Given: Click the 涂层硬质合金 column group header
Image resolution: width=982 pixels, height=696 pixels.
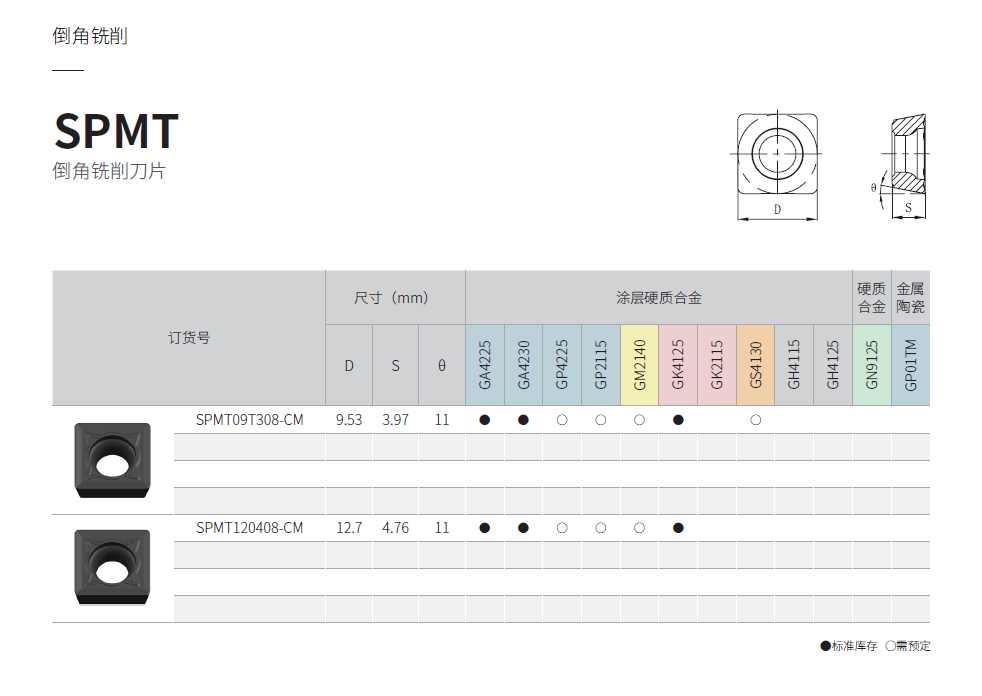Looking at the screenshot, I should 658,298.
